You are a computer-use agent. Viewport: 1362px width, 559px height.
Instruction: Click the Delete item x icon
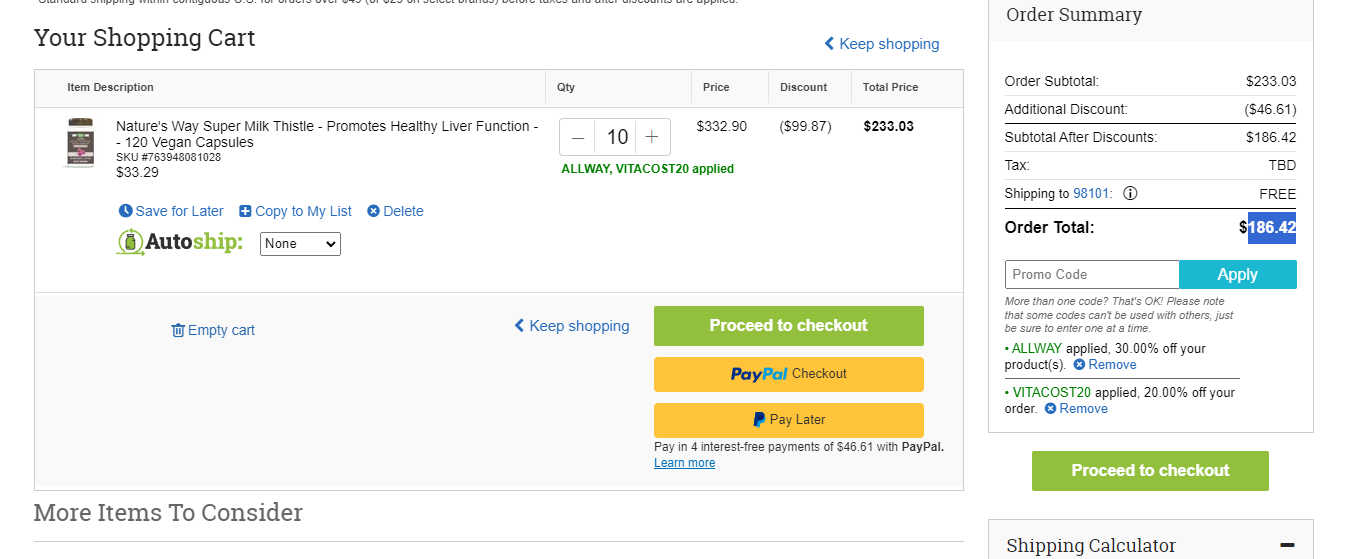click(x=373, y=211)
